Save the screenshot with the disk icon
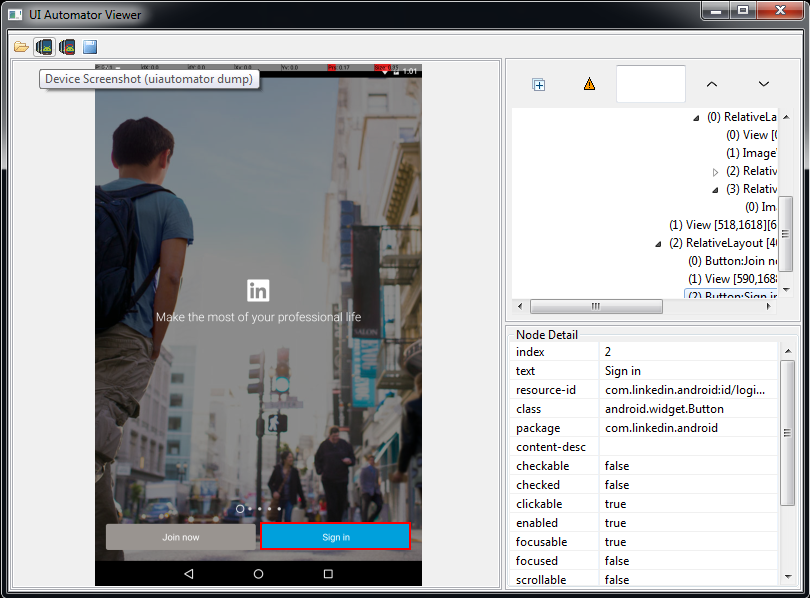Image resolution: width=810 pixels, height=598 pixels. pyautogui.click(x=90, y=47)
